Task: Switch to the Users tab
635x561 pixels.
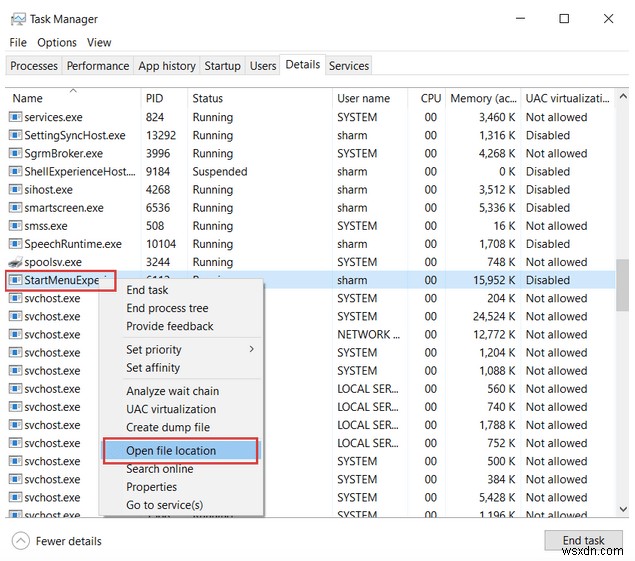Action: [x=263, y=66]
